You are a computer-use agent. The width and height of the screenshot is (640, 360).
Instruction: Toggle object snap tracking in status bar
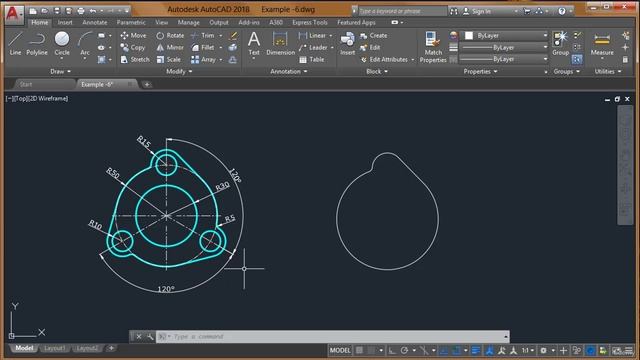(x=444, y=350)
